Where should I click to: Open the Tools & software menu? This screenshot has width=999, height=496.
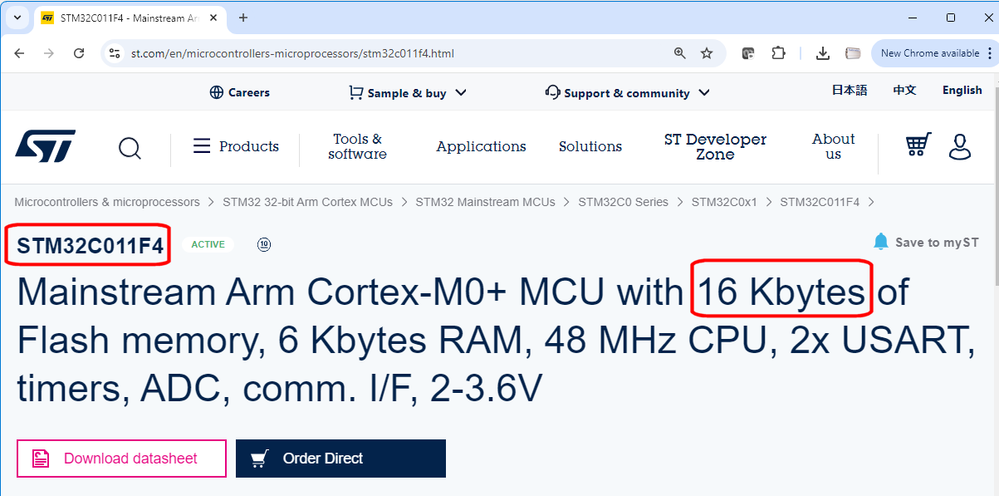click(x=357, y=146)
